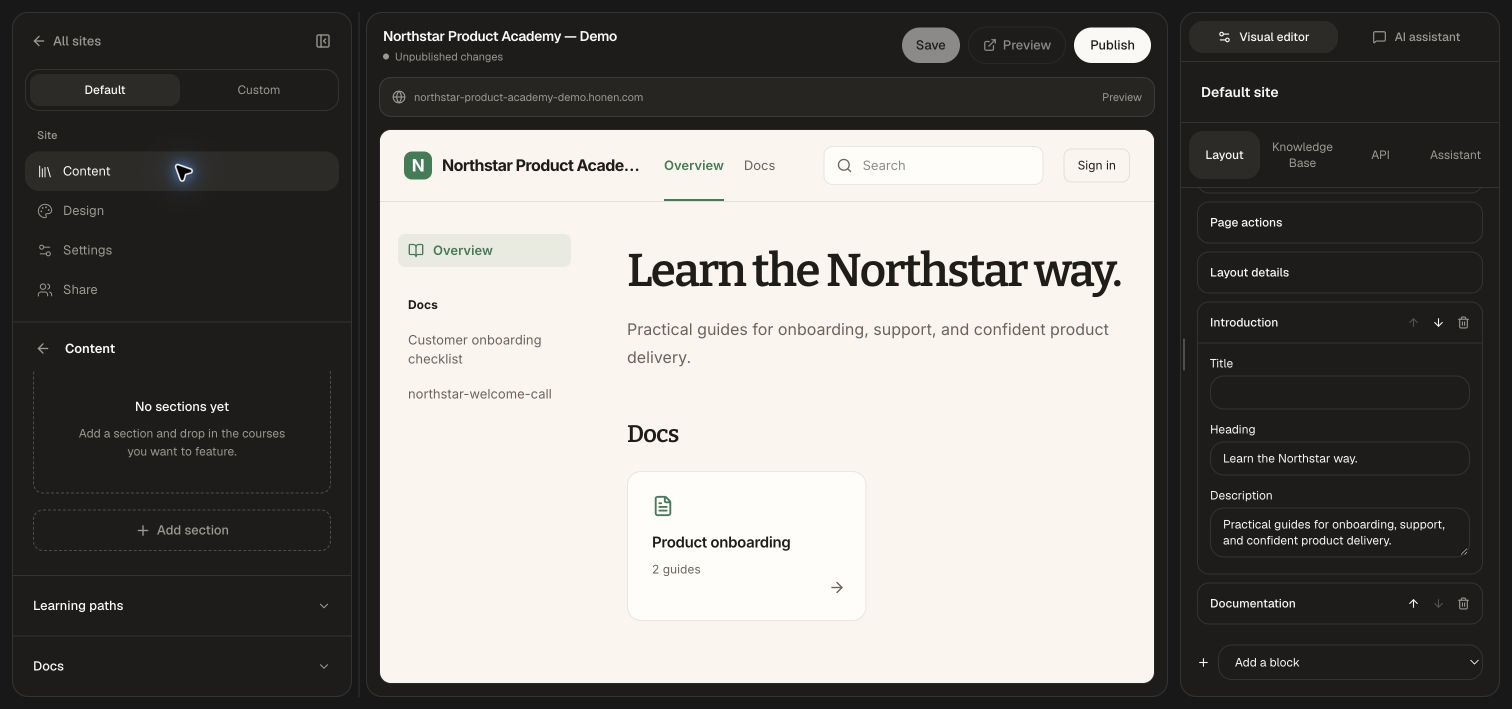This screenshot has width=1512, height=709.
Task: Open Content in the Site menu
Action: coord(182,171)
